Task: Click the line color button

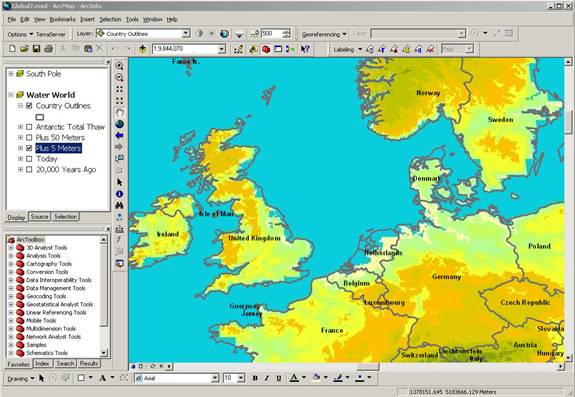Action: 338,378
